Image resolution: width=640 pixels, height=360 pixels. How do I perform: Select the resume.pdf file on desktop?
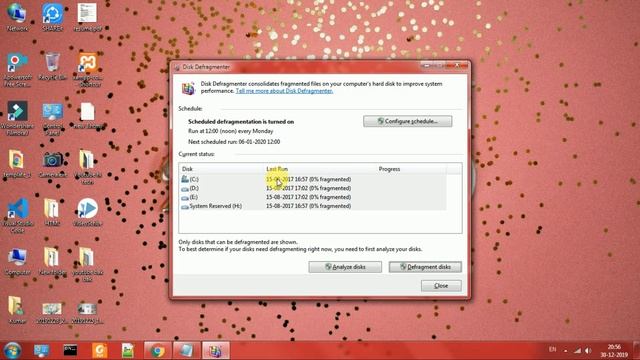[87, 17]
